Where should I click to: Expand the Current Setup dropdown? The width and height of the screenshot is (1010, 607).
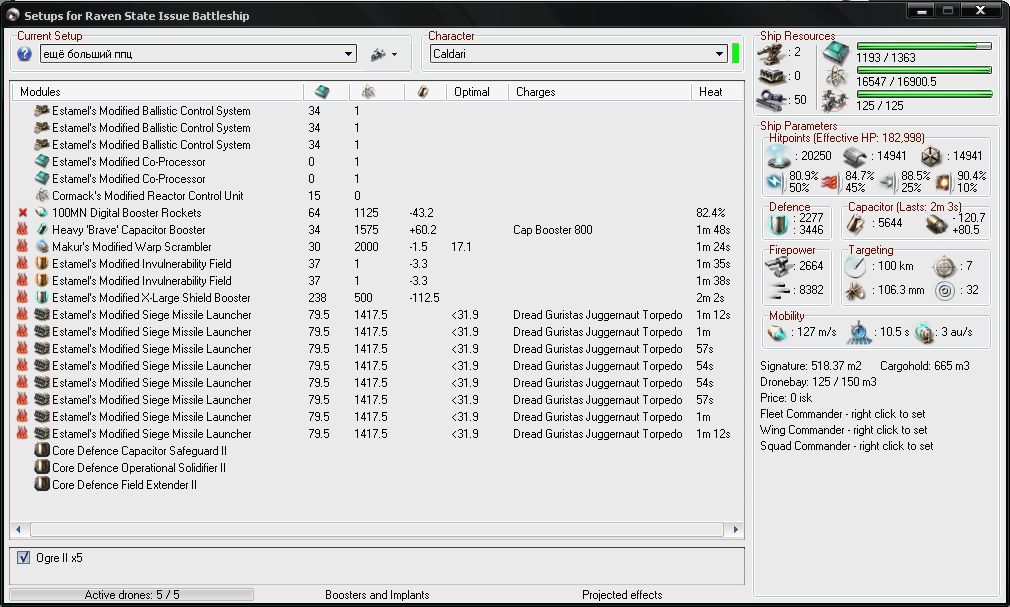[348, 54]
